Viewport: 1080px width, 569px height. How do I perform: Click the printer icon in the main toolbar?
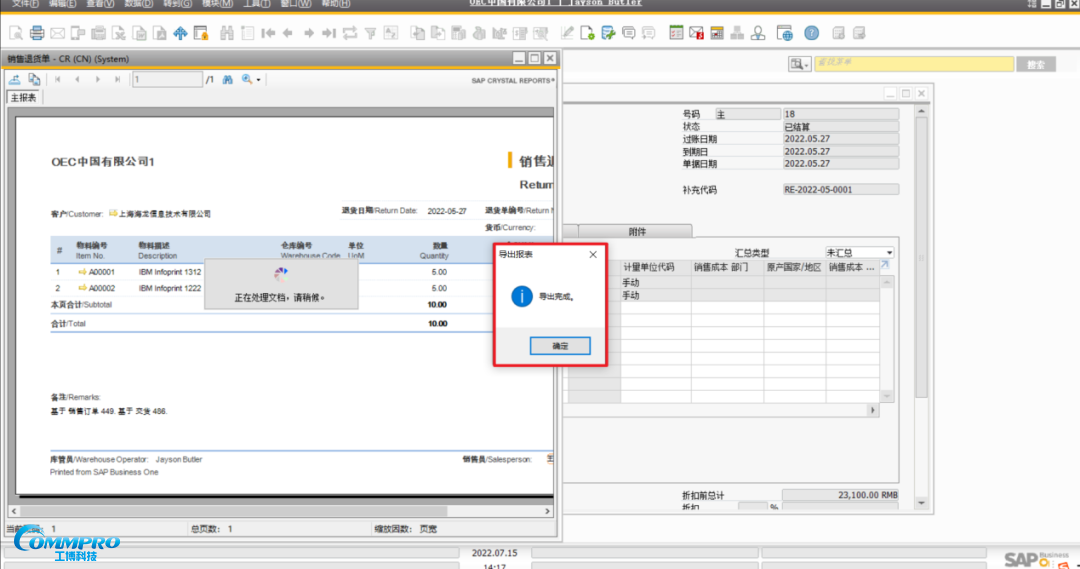point(36,33)
